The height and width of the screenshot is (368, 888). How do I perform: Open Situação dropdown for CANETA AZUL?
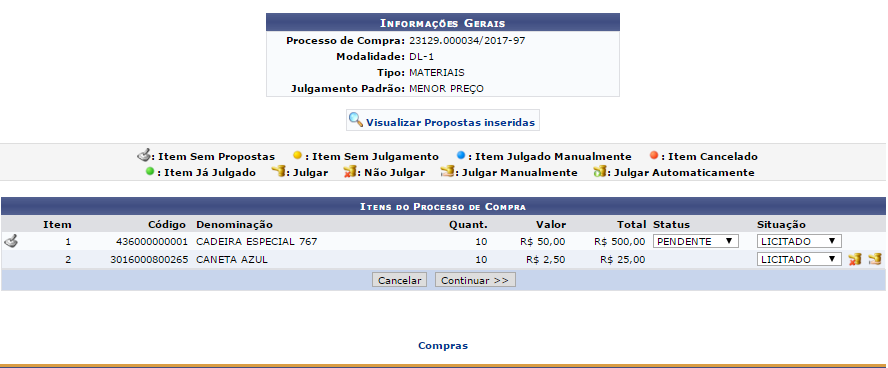coord(799,259)
